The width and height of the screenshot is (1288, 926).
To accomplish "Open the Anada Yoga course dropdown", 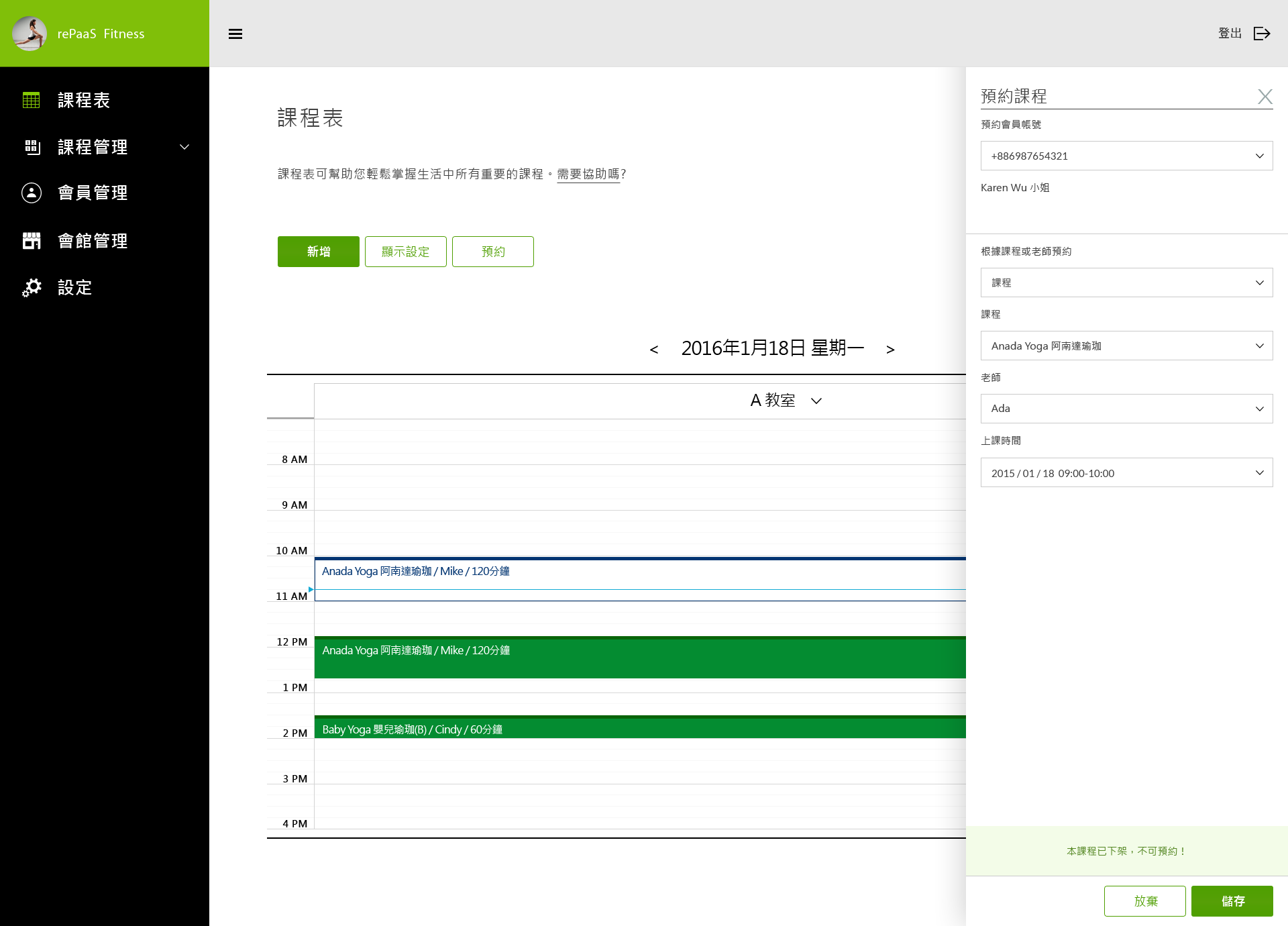I will 1126,346.
